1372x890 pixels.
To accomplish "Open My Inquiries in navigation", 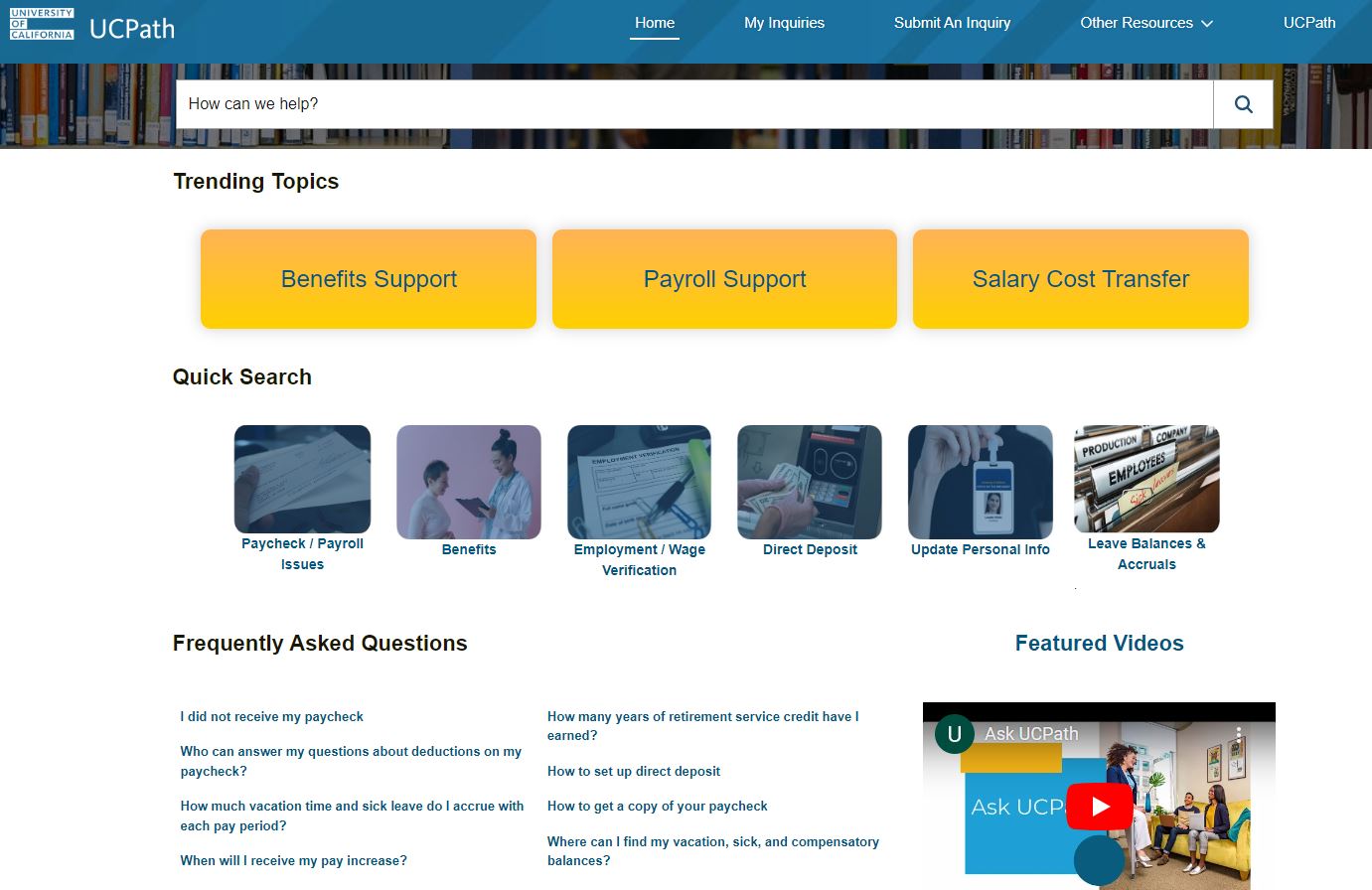I will 784,23.
